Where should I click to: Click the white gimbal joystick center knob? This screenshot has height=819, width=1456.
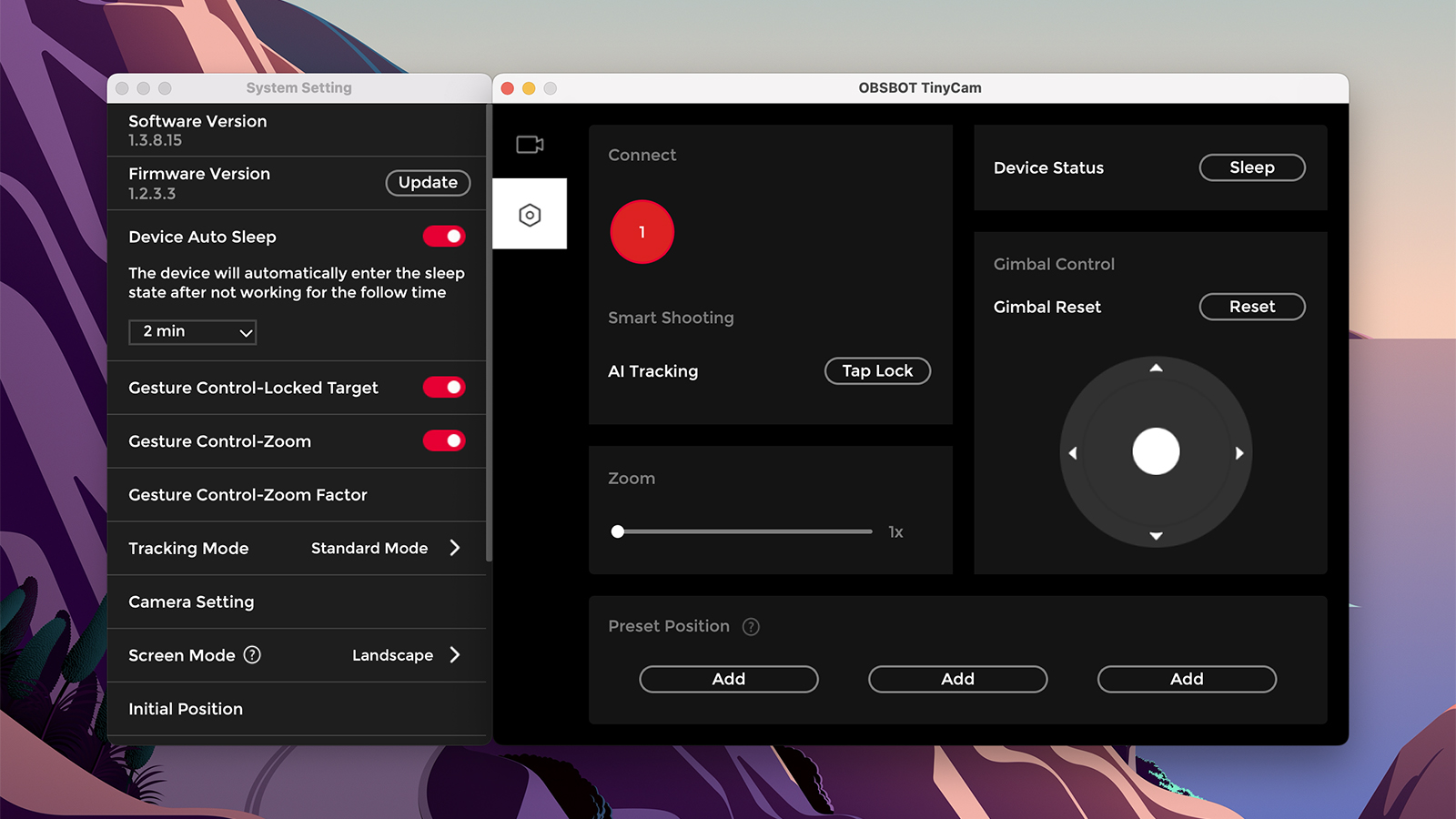point(1156,451)
